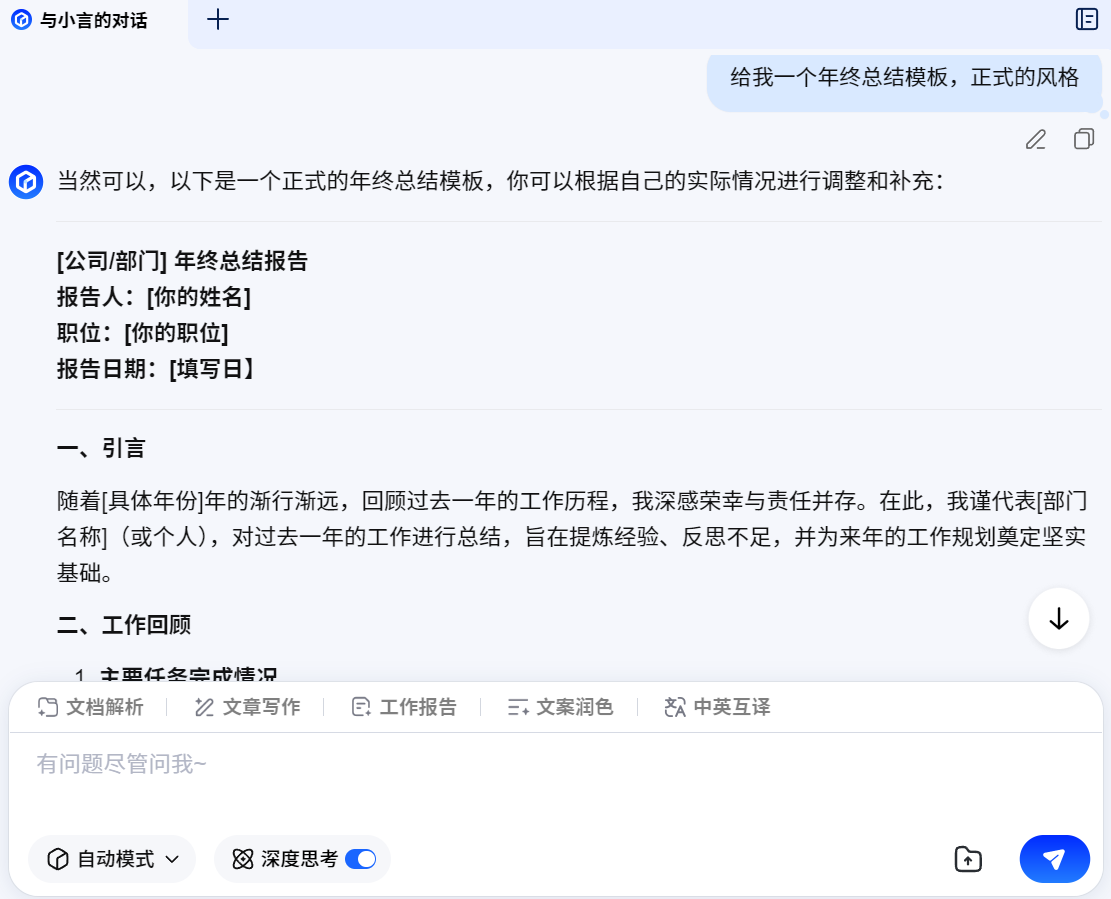This screenshot has height=899, width=1111.
Task: Click the sidebar panel icon at top right
Action: (1086, 19)
